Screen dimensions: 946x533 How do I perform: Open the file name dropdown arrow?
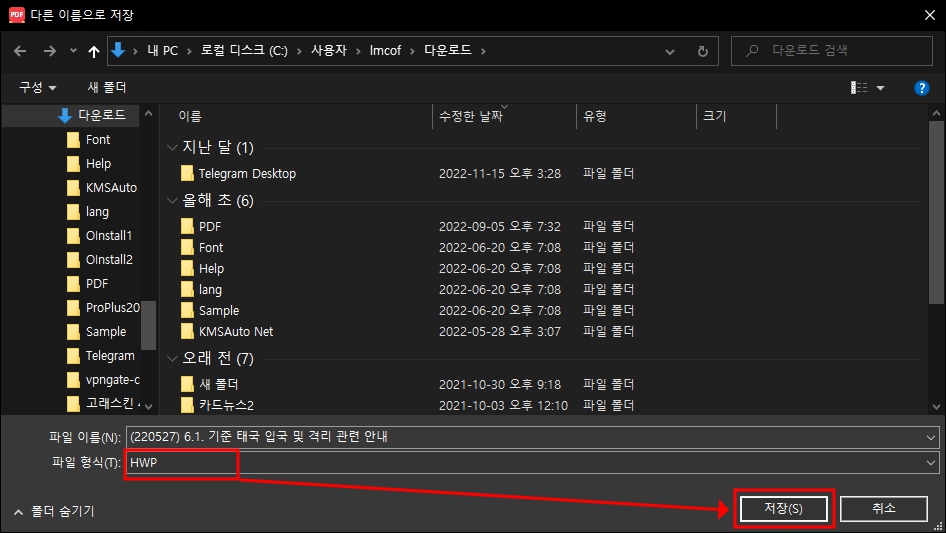[x=931, y=438]
